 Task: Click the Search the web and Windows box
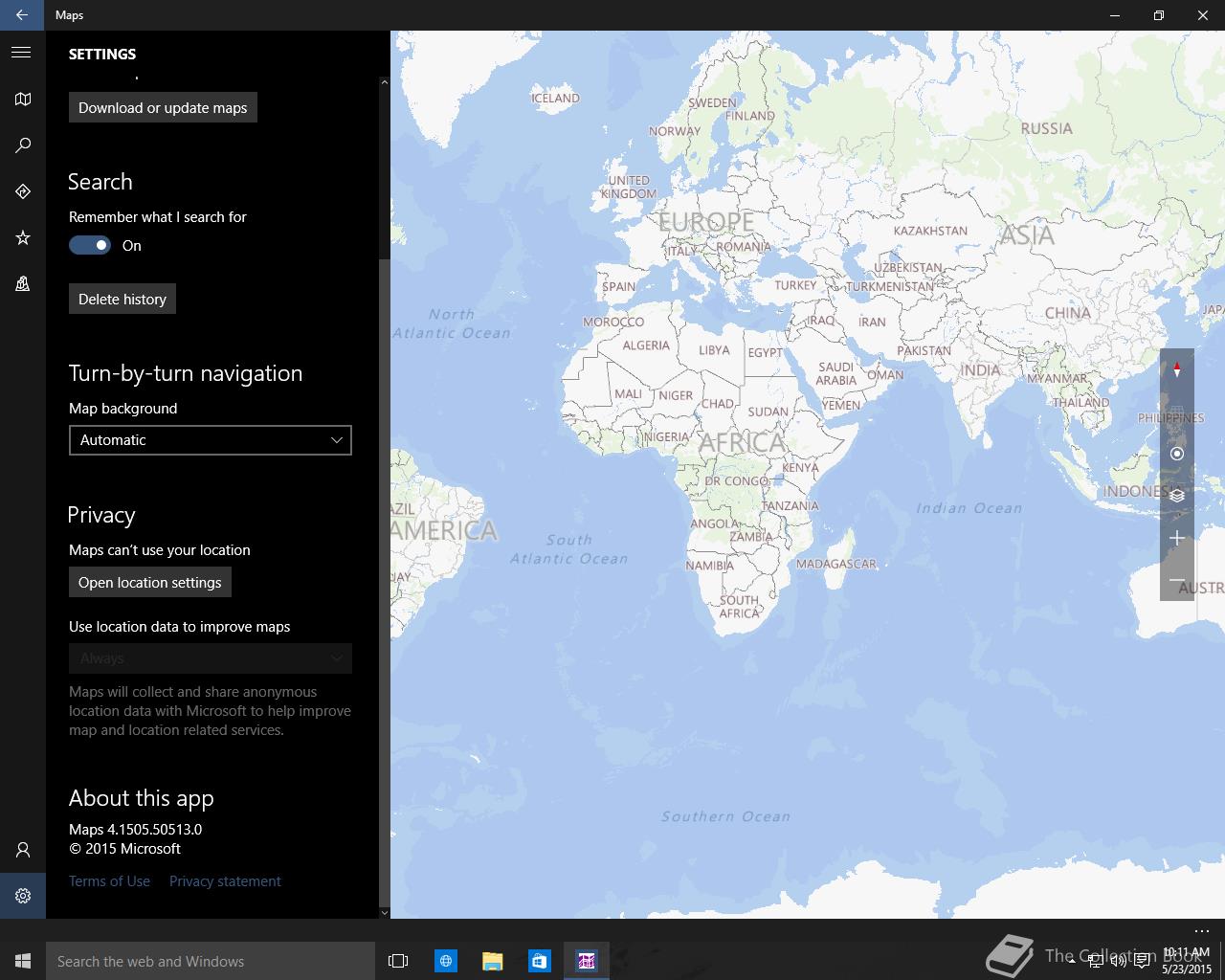[211, 961]
